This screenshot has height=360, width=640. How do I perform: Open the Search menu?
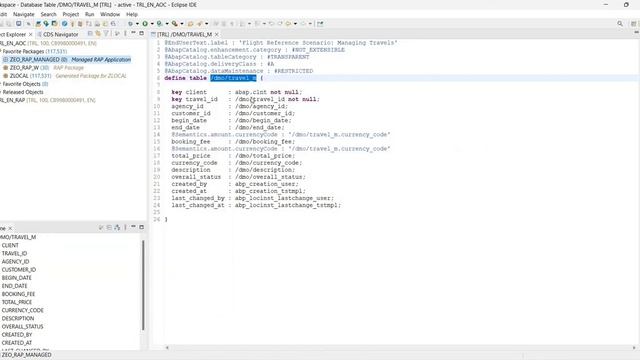point(49,14)
